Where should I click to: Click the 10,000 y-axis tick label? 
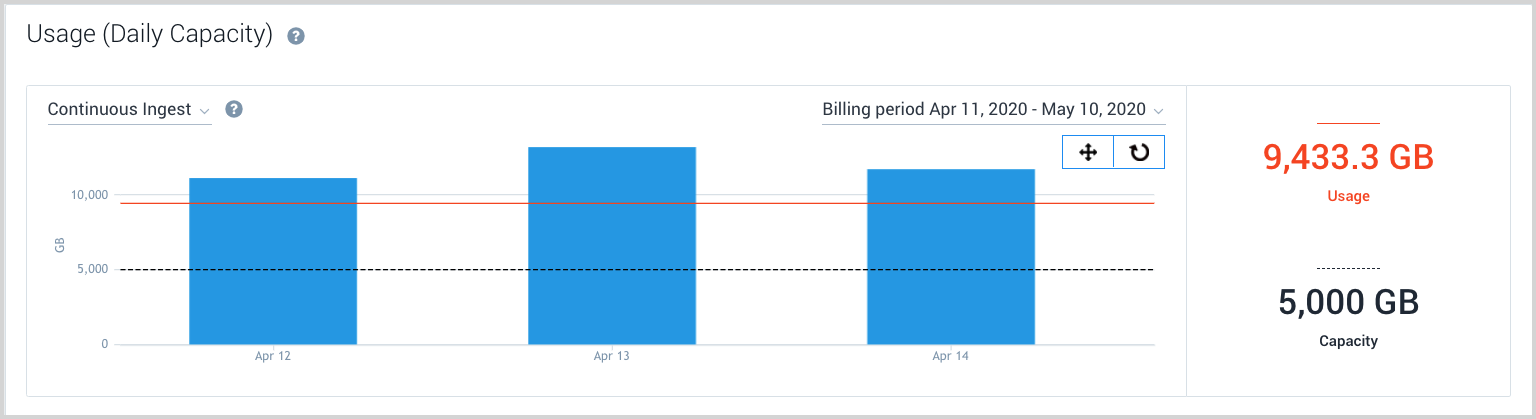click(89, 195)
